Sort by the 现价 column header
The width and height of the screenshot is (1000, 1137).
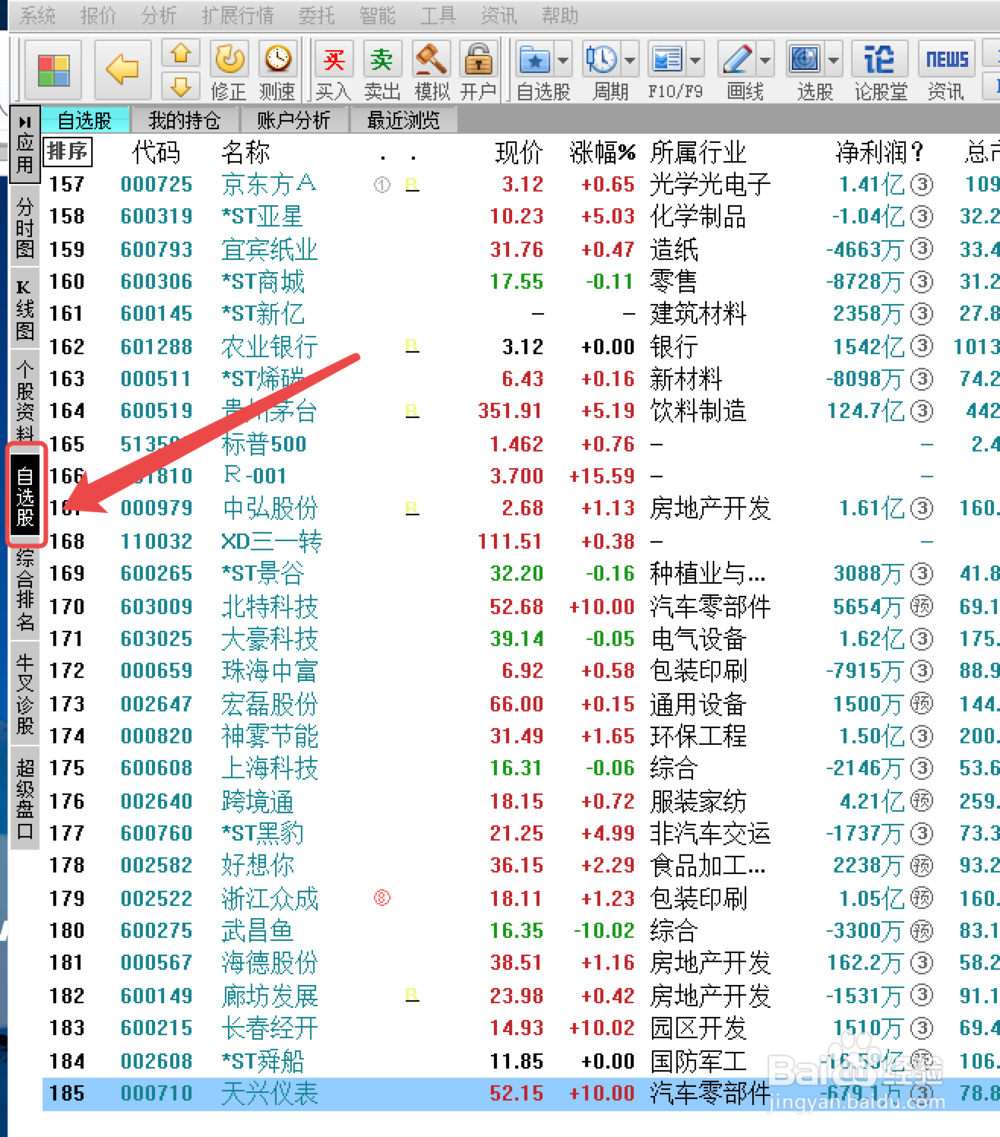tap(518, 152)
